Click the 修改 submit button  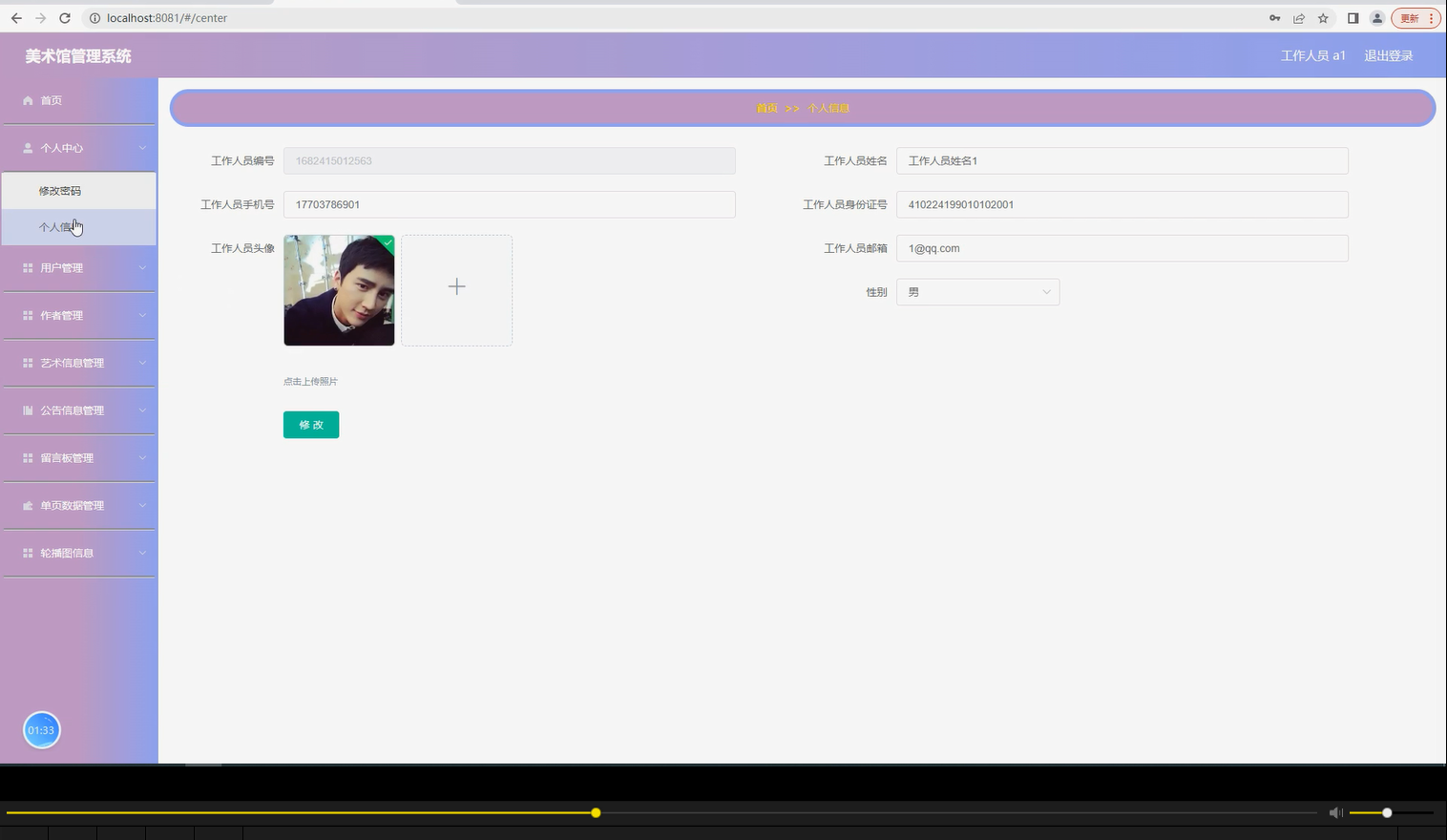(x=311, y=425)
